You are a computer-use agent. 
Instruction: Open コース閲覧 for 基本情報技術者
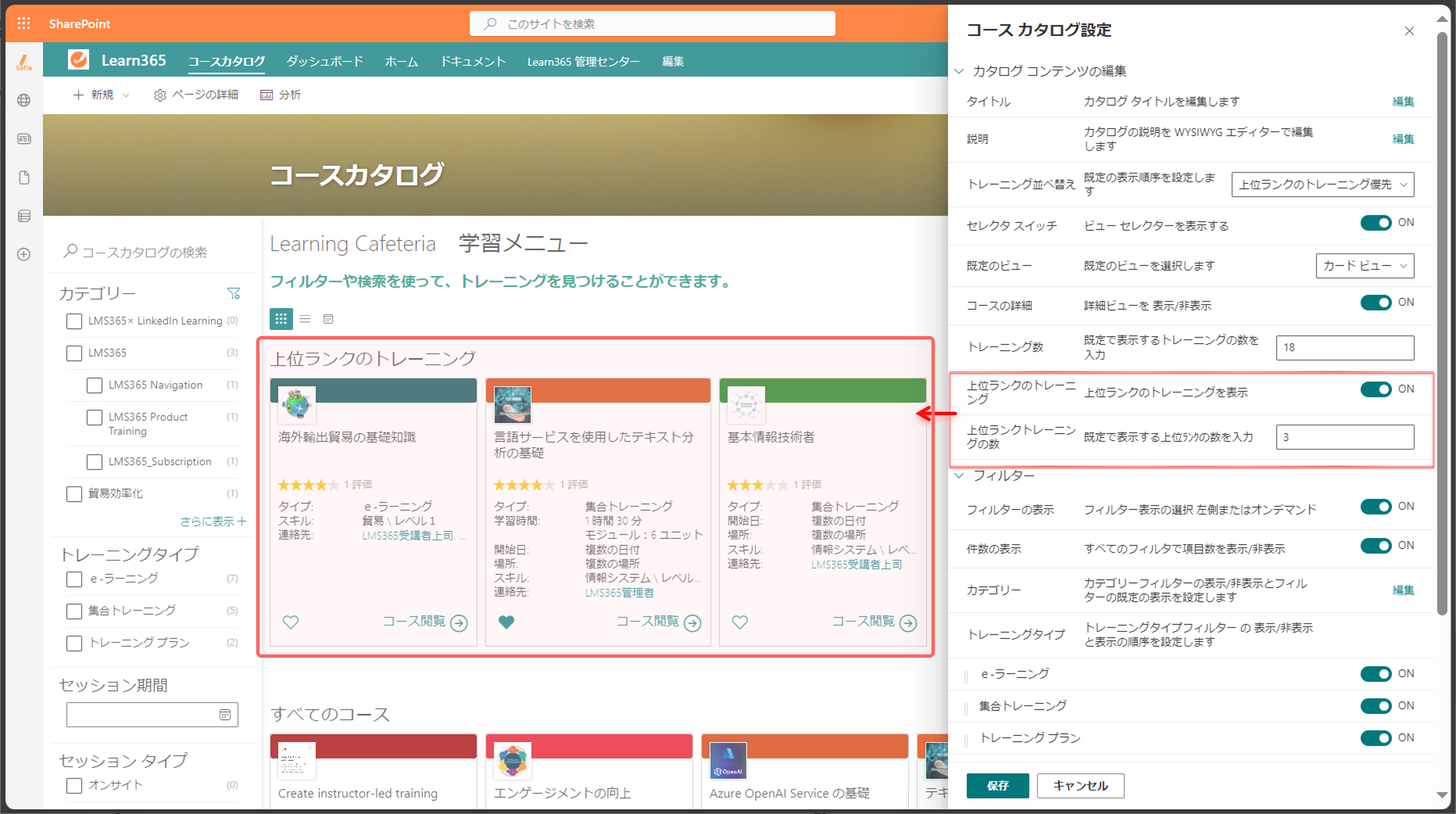[x=874, y=622]
